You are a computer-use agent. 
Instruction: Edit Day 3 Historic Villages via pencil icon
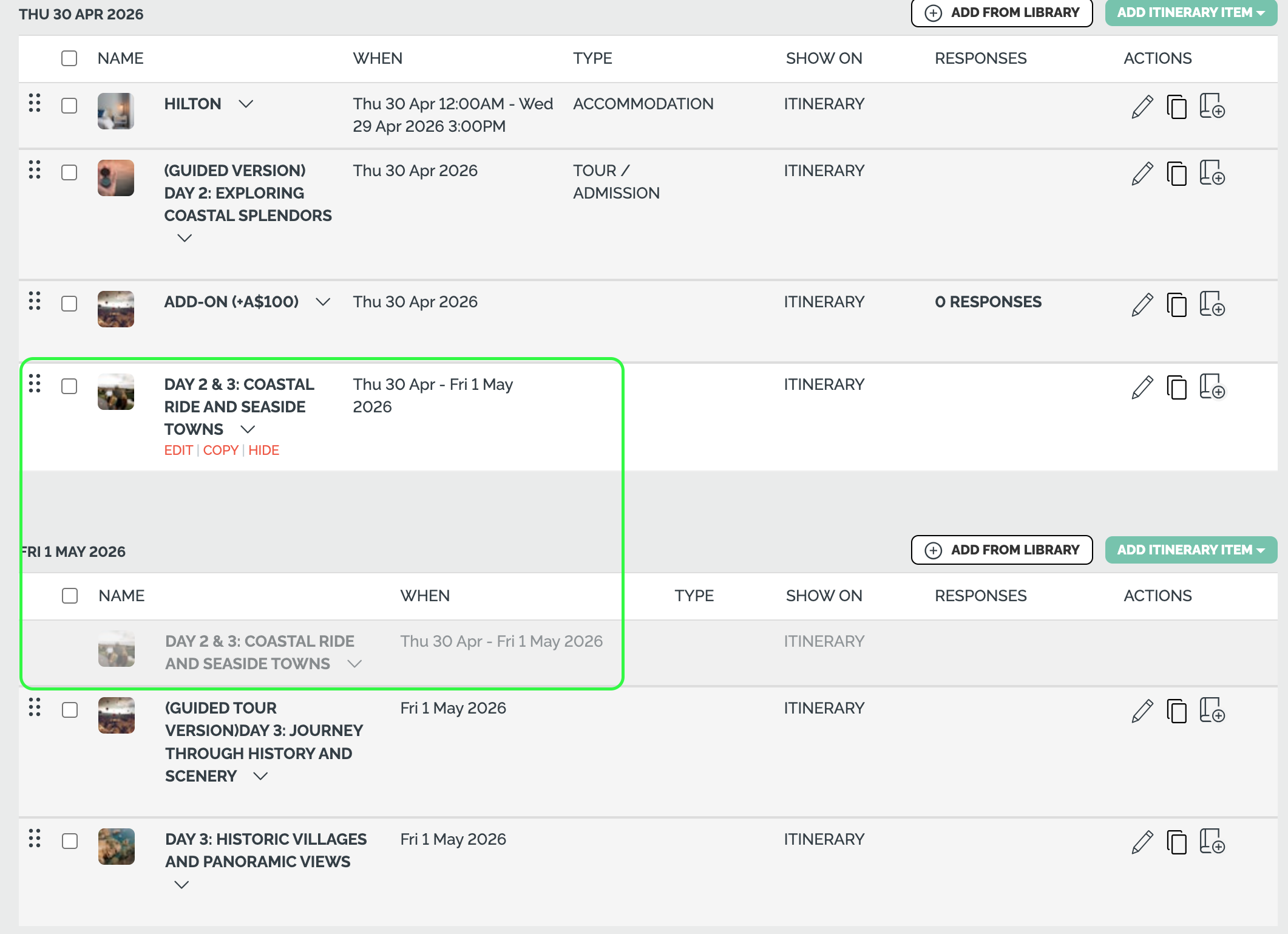[1142, 842]
